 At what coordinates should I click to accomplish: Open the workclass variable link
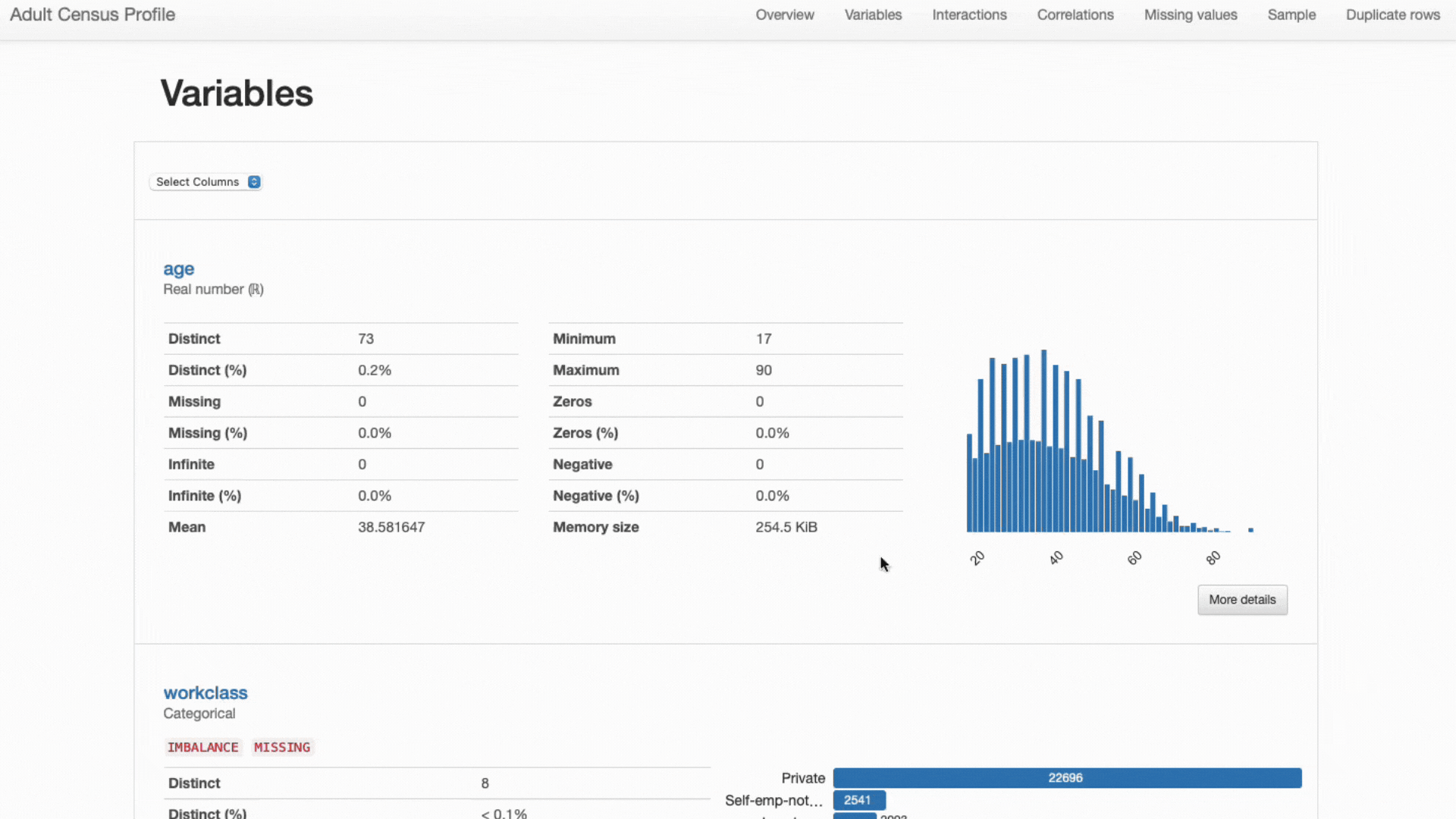(205, 693)
